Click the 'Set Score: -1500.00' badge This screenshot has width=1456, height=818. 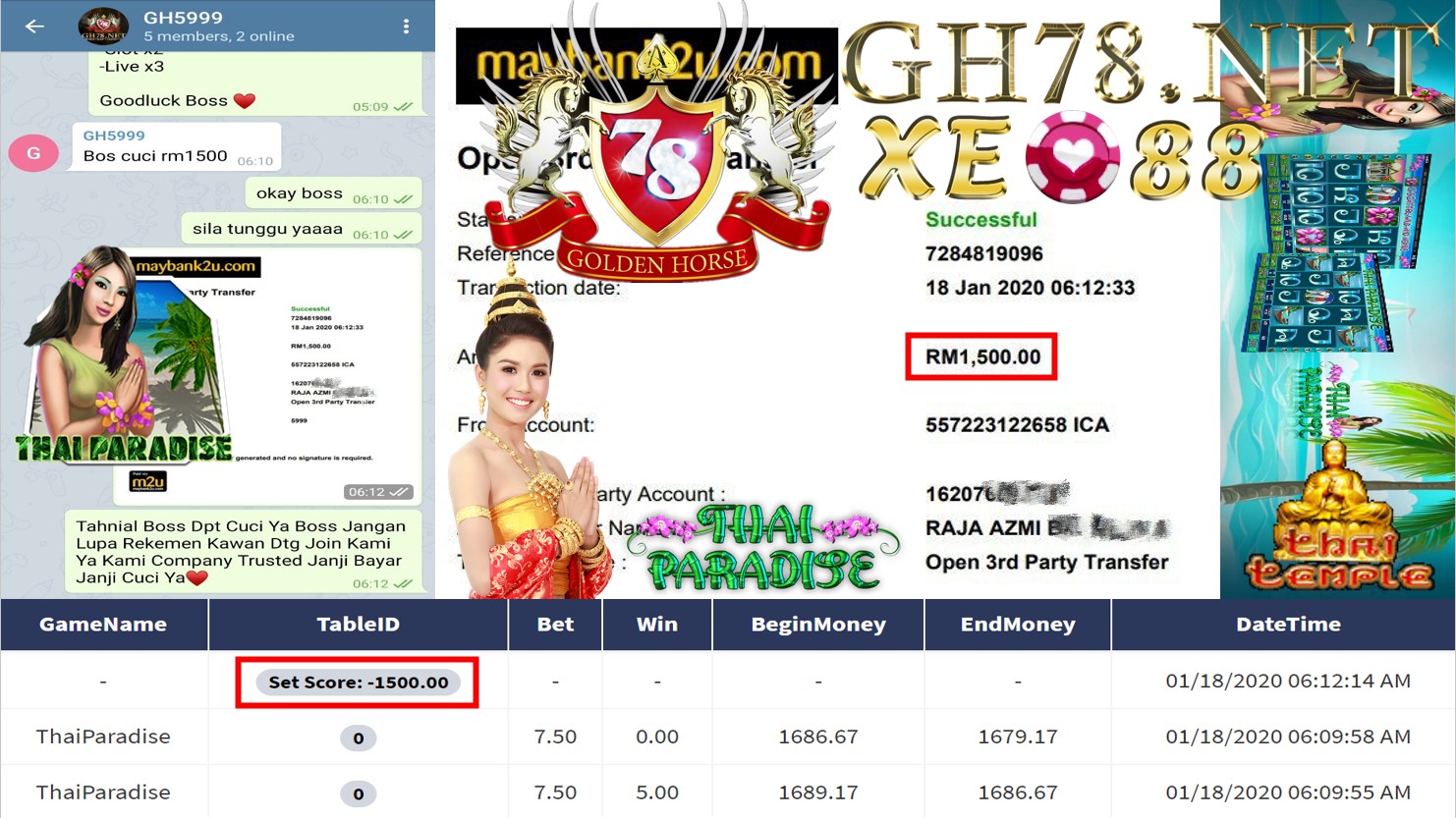tap(358, 682)
